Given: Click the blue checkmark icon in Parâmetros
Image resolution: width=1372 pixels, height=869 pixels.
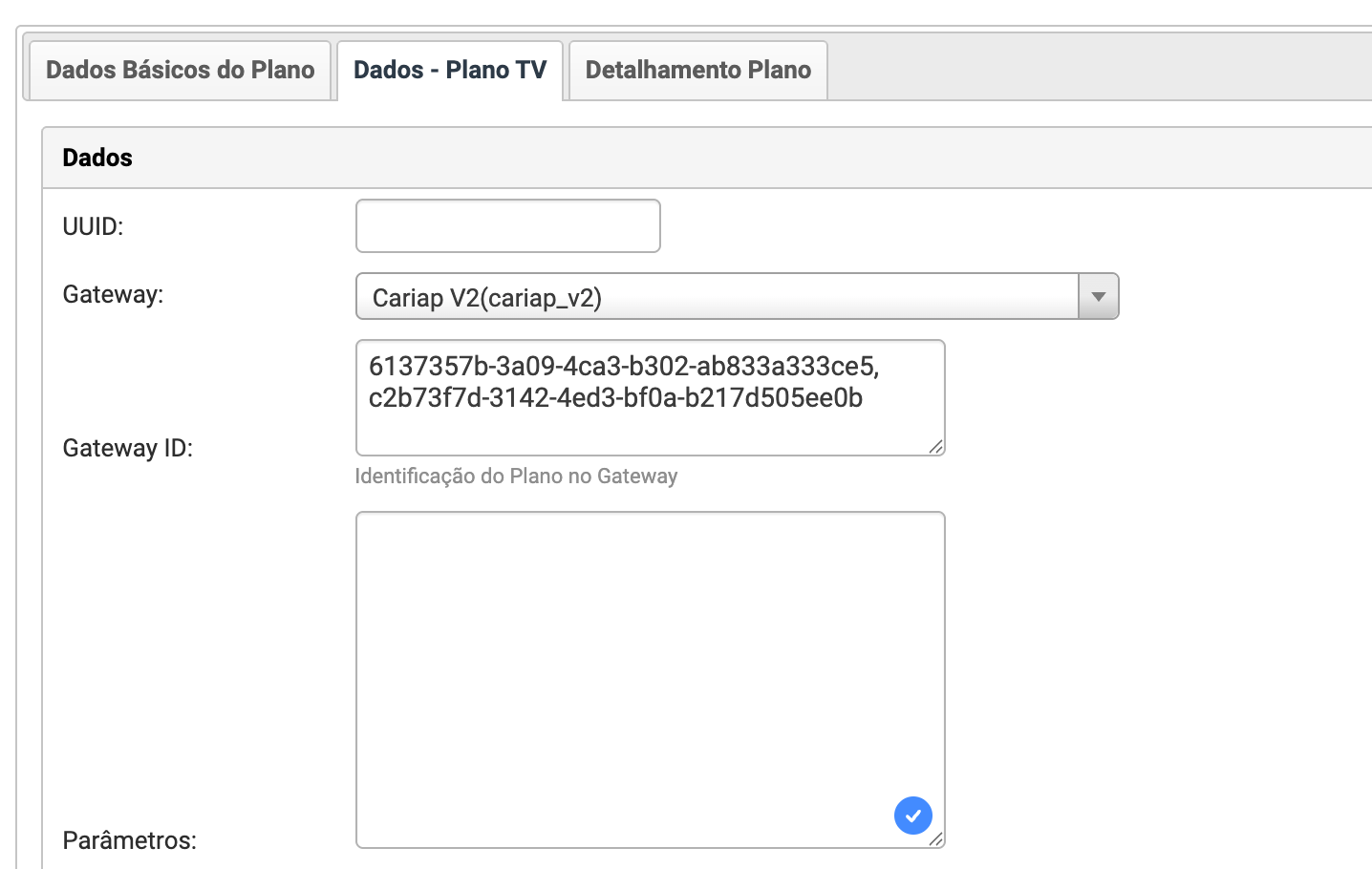Looking at the screenshot, I should click(912, 816).
